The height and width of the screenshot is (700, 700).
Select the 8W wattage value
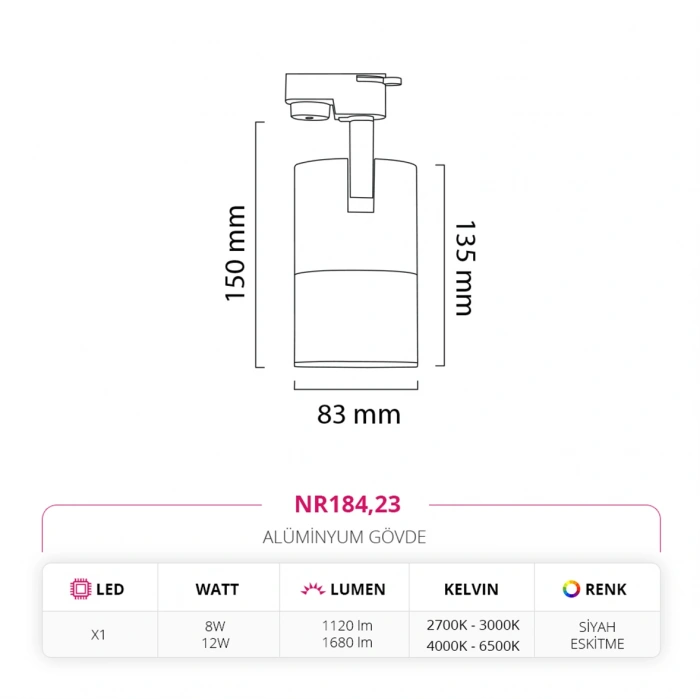click(x=216, y=625)
